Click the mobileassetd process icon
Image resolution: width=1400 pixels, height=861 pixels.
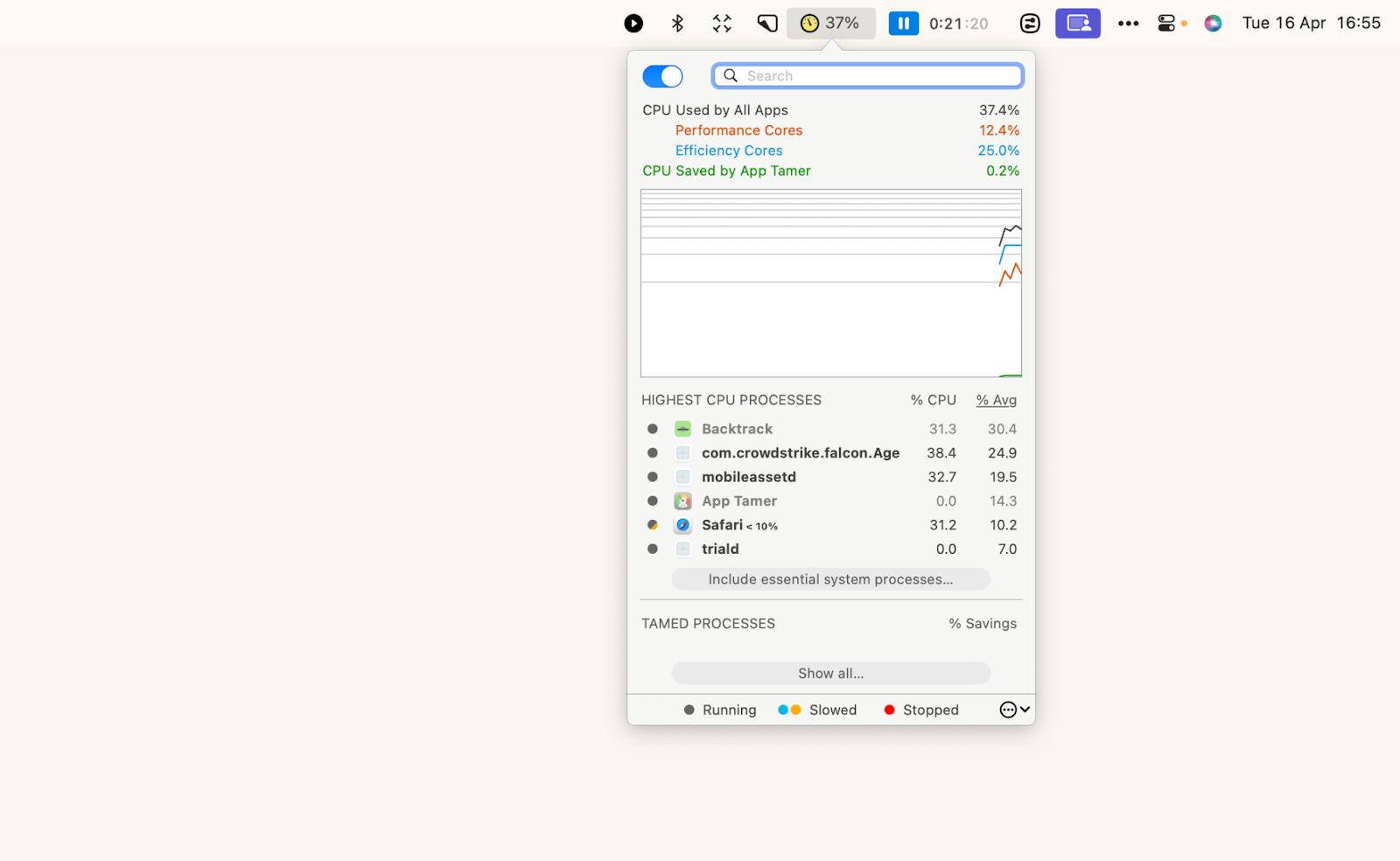click(x=682, y=477)
